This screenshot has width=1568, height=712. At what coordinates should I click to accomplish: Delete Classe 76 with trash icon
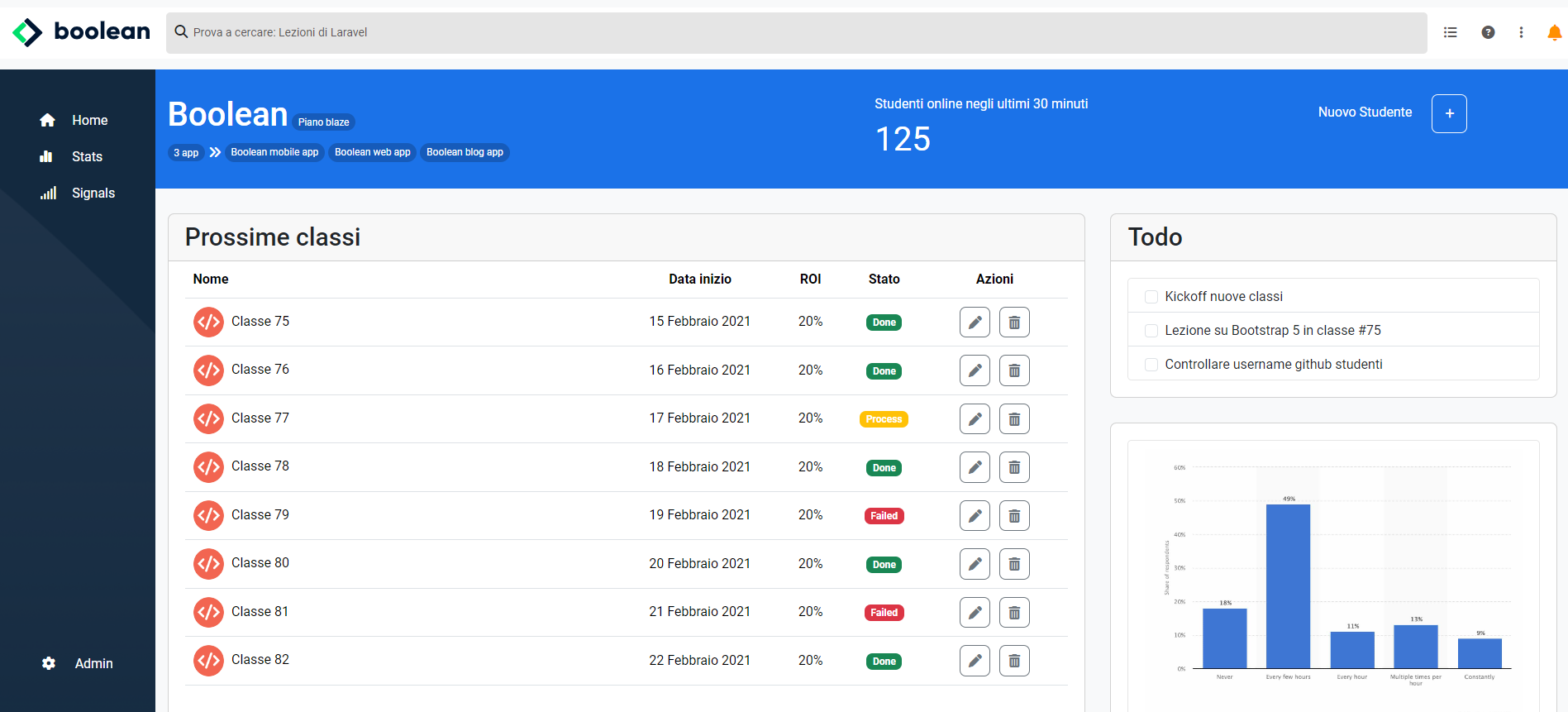coord(1014,370)
